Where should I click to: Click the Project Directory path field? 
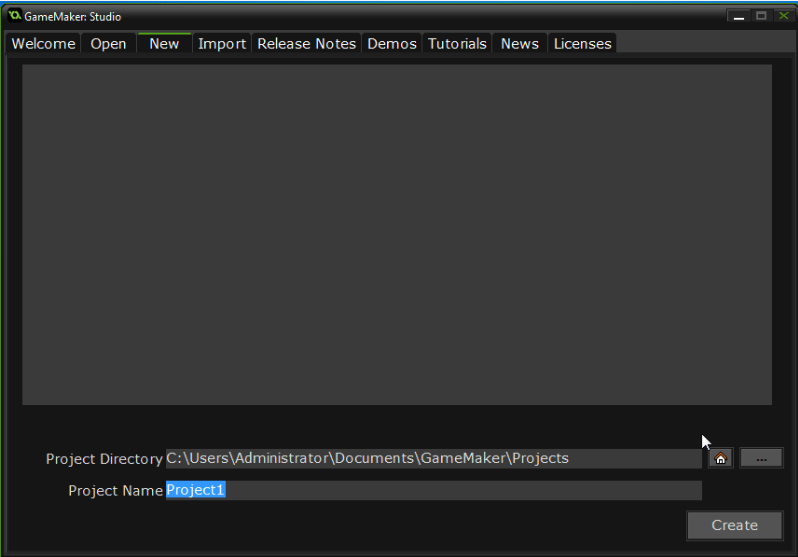434,458
